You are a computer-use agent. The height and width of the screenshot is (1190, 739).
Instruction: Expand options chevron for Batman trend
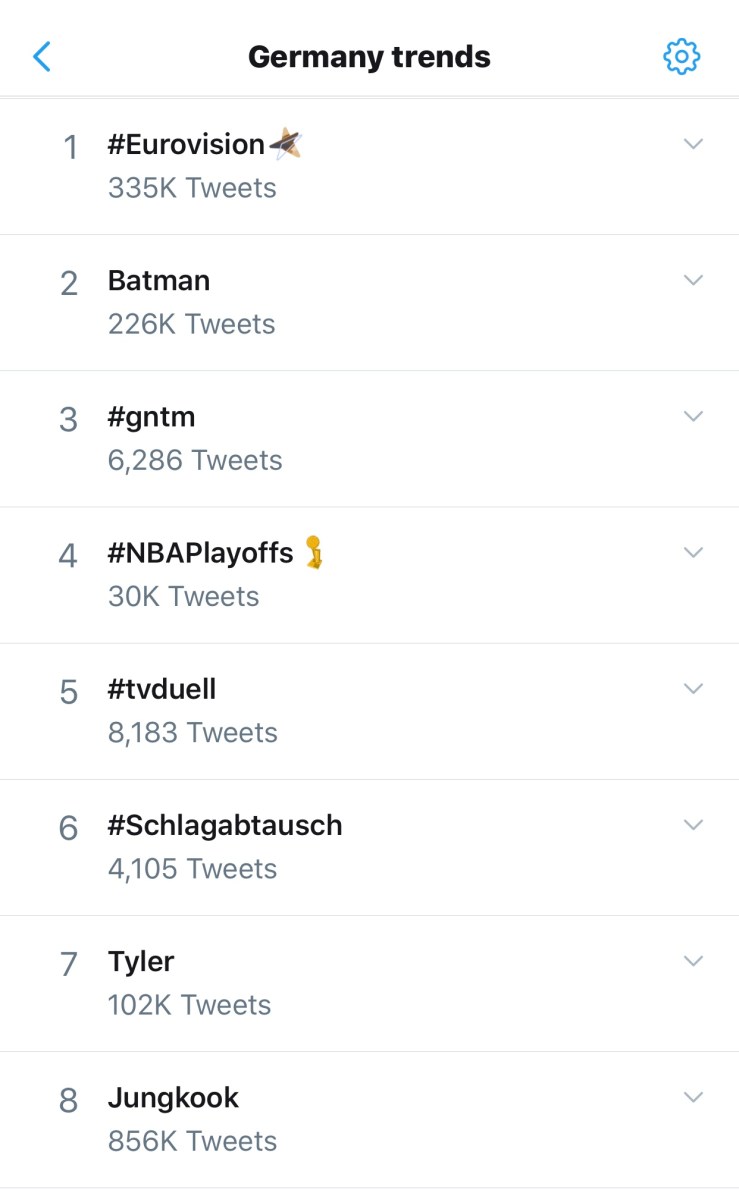point(693,280)
